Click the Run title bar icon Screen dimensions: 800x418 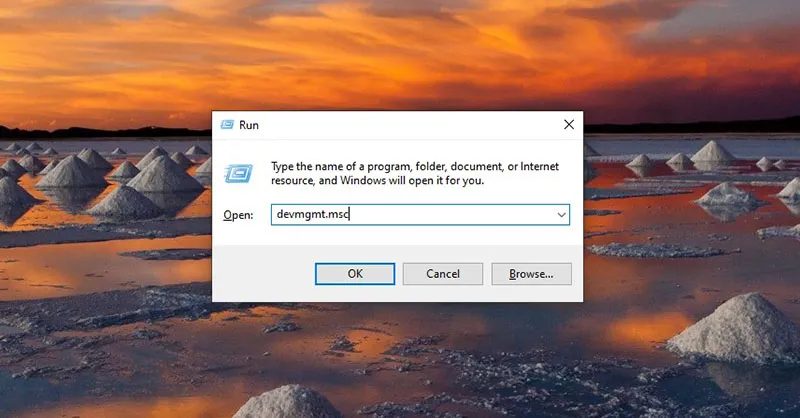coord(227,125)
